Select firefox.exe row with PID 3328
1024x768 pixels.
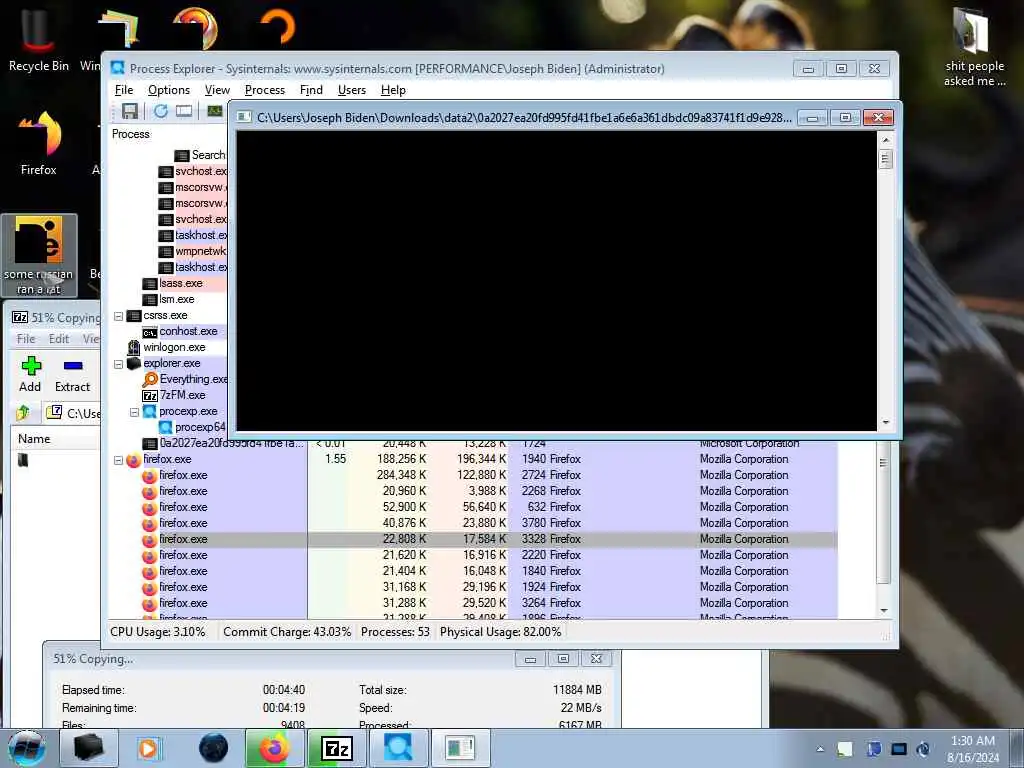coord(473,539)
